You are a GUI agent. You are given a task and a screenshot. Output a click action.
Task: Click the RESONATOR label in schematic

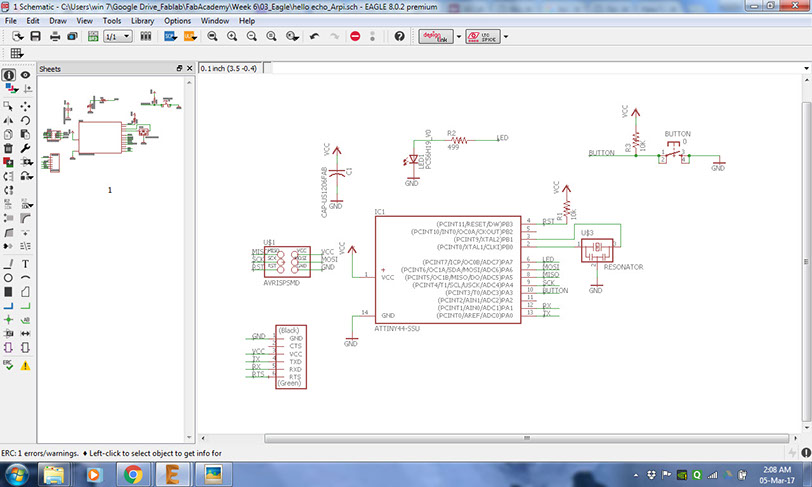(x=624, y=267)
